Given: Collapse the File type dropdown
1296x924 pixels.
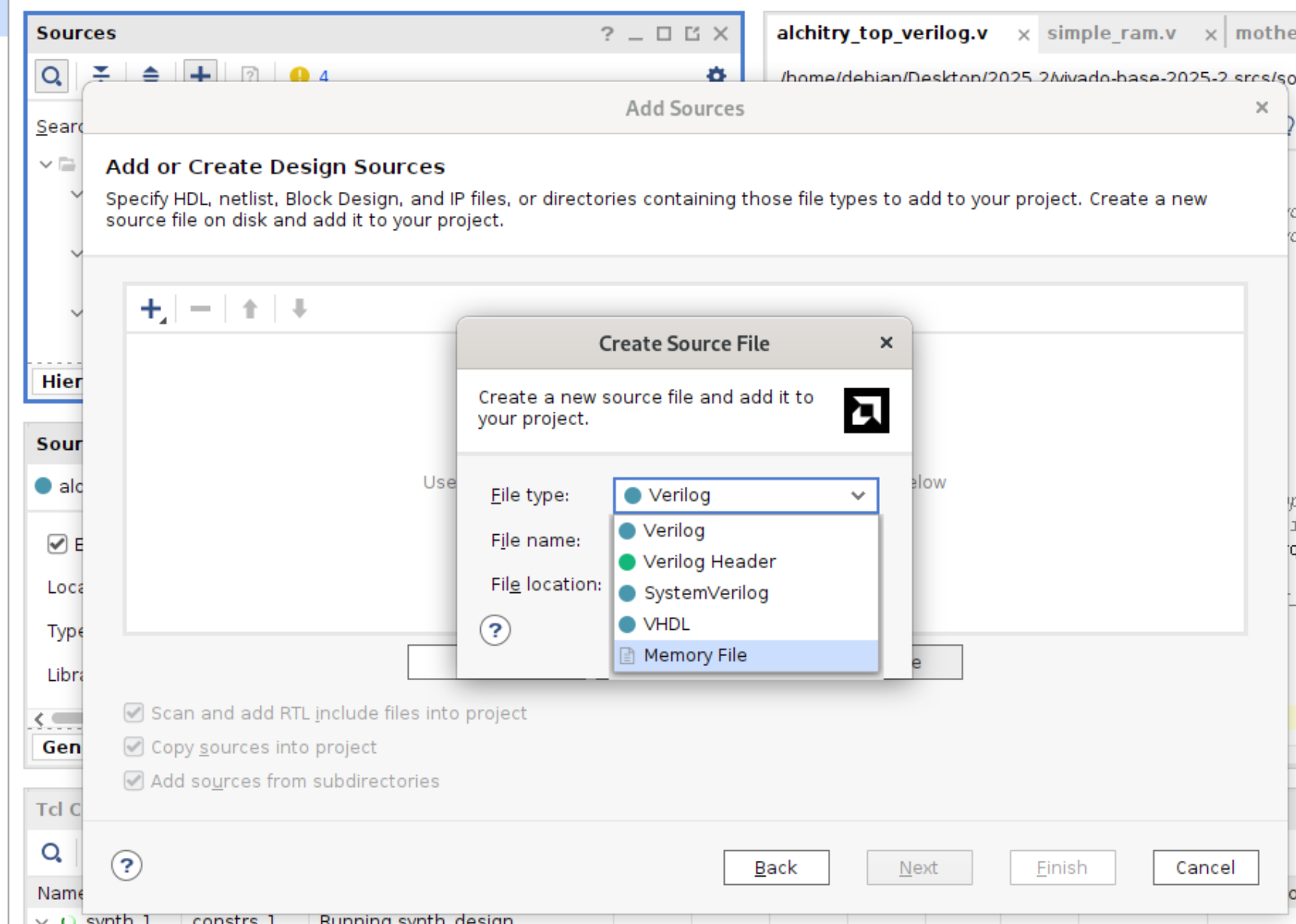Looking at the screenshot, I should coord(857,495).
